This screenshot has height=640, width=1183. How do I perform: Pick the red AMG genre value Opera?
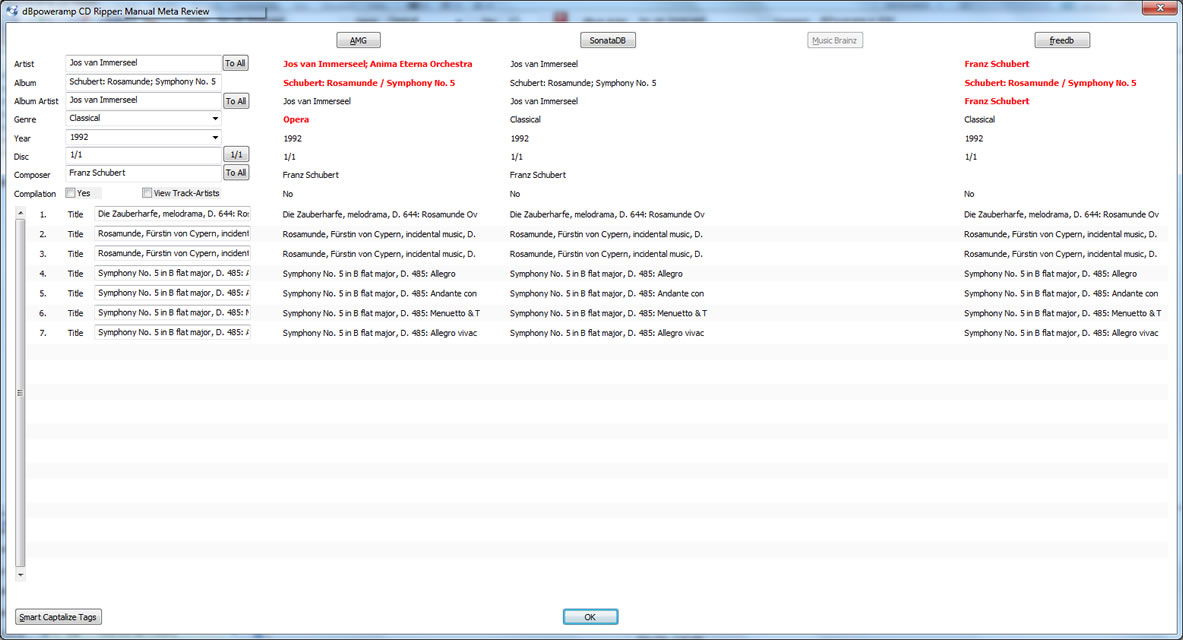(296, 119)
